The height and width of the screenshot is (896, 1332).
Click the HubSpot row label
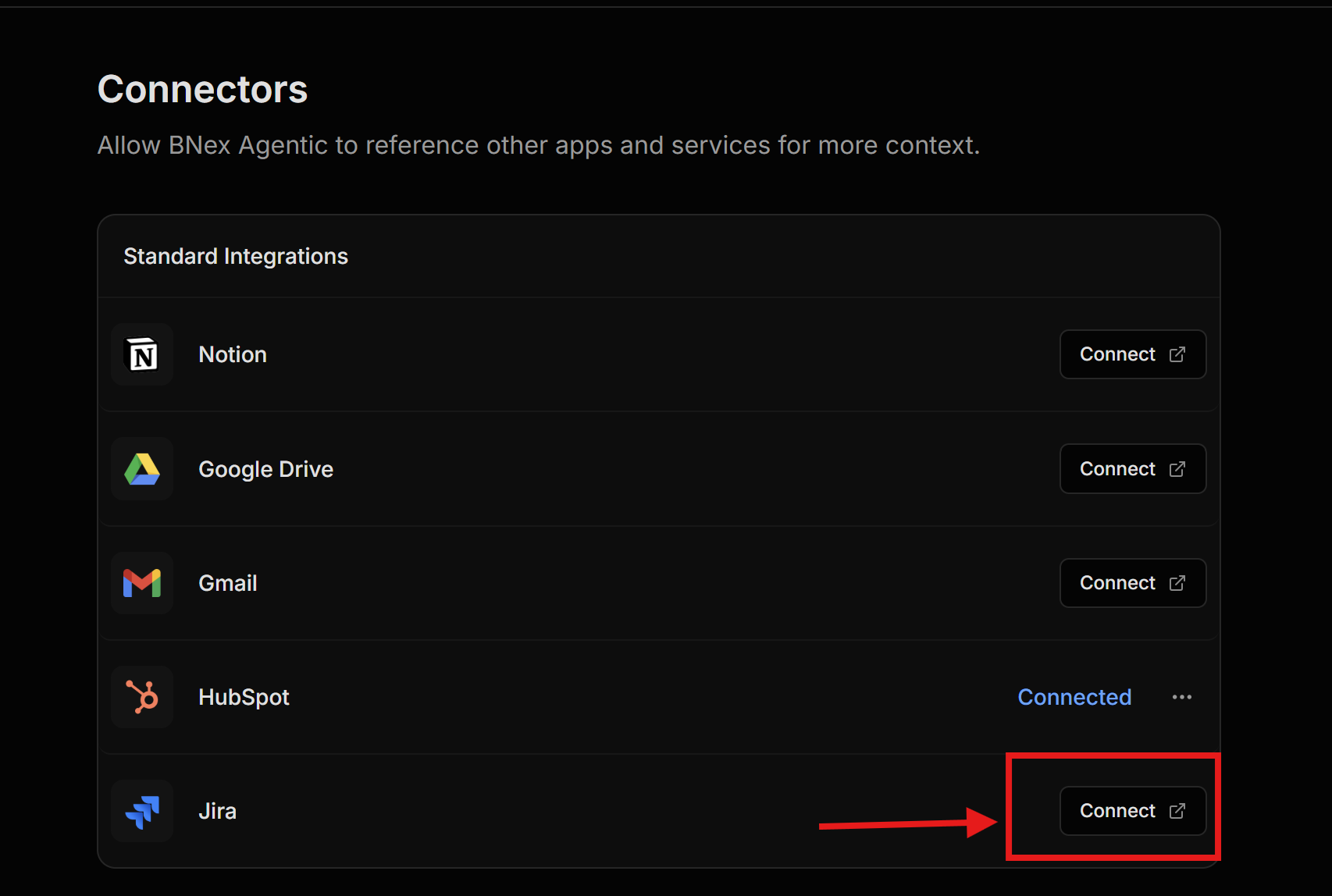coord(244,697)
